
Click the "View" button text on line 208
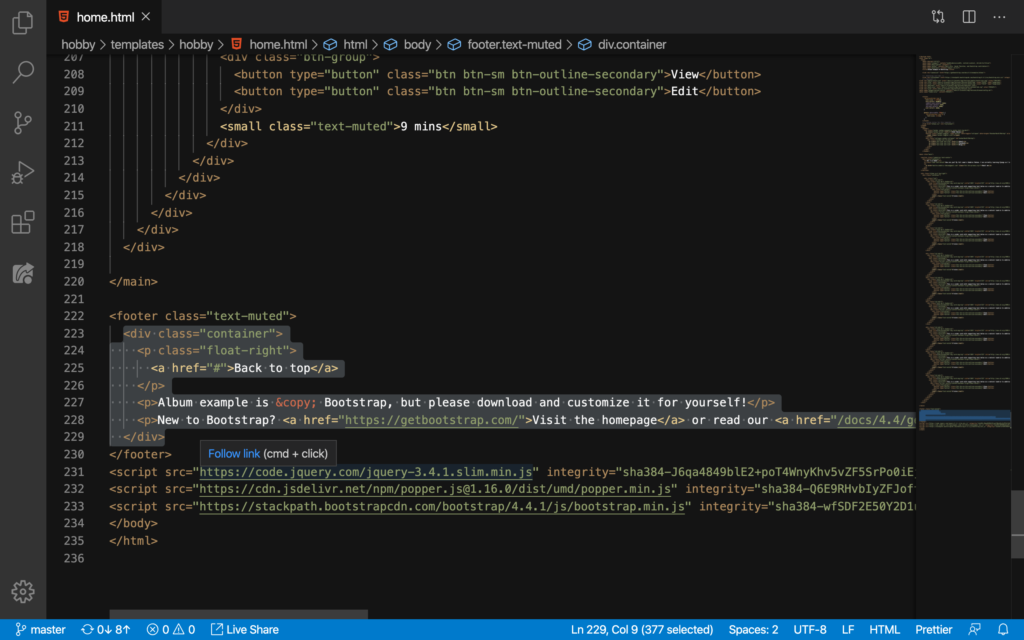click(x=684, y=74)
